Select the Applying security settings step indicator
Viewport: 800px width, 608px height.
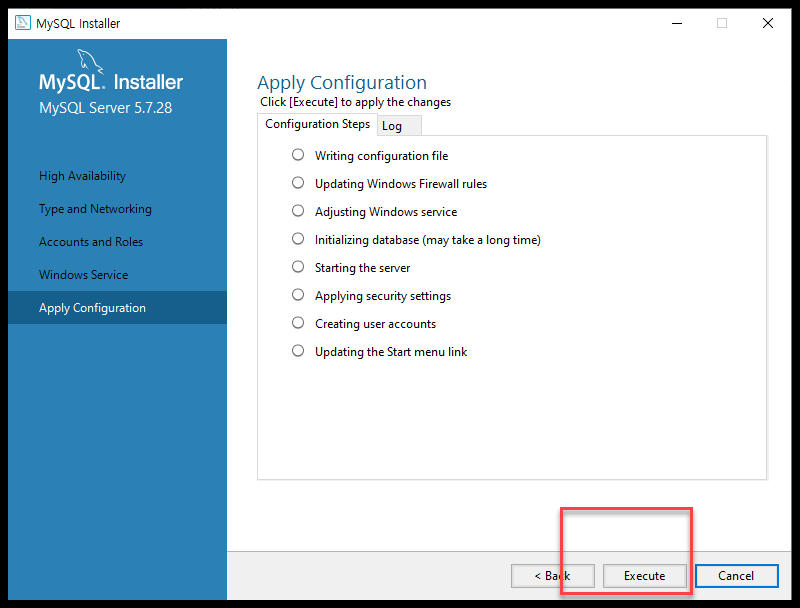(298, 295)
